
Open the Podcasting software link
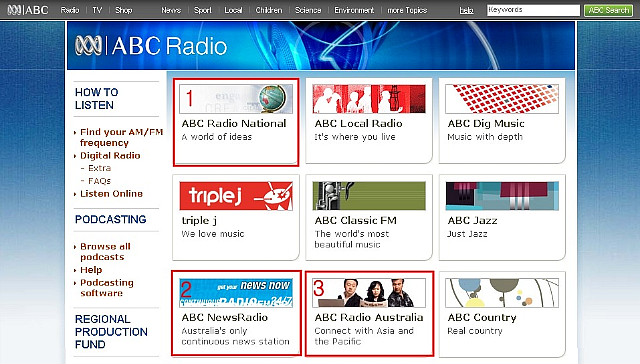[x=107, y=288]
